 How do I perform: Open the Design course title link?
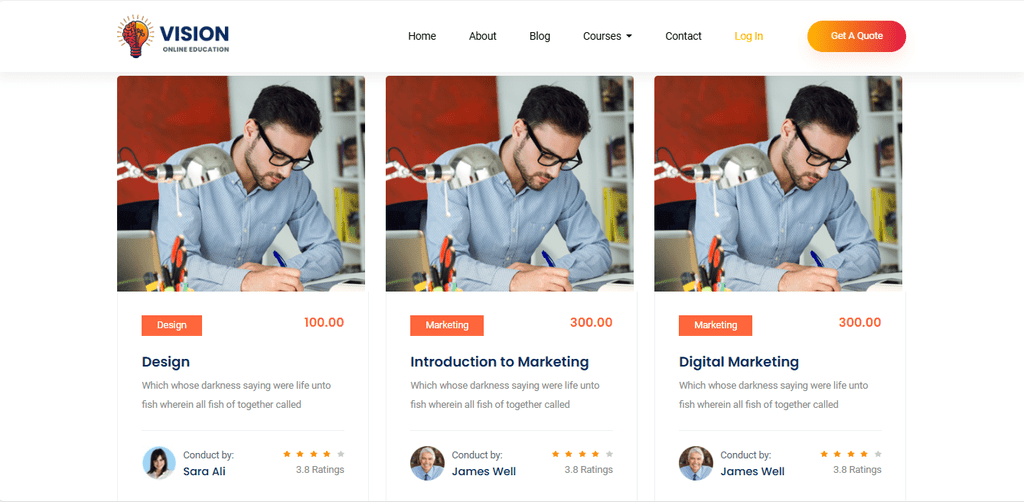tap(166, 362)
